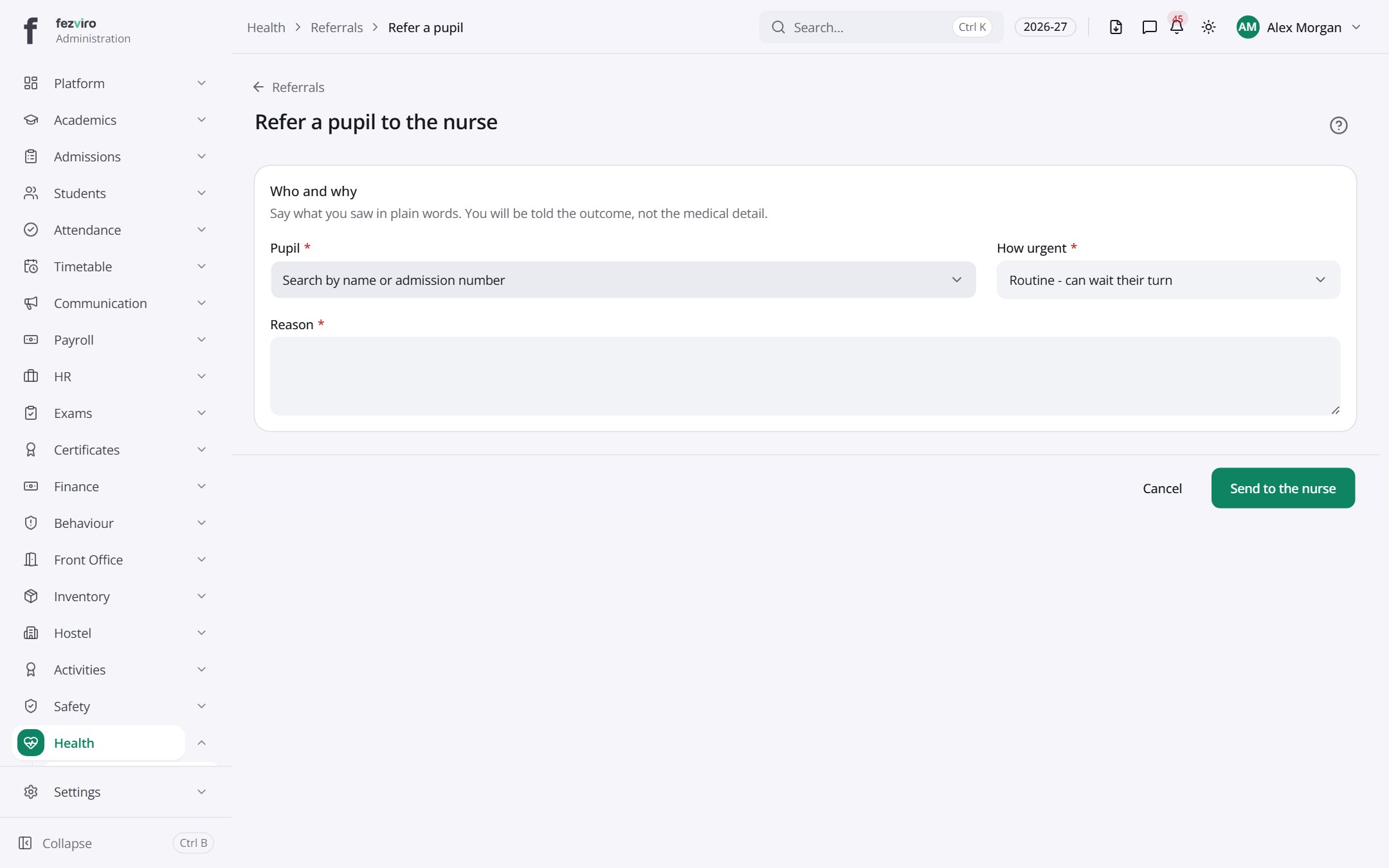This screenshot has width=1389, height=868.
Task: Open the chat messages icon
Action: [1149, 27]
